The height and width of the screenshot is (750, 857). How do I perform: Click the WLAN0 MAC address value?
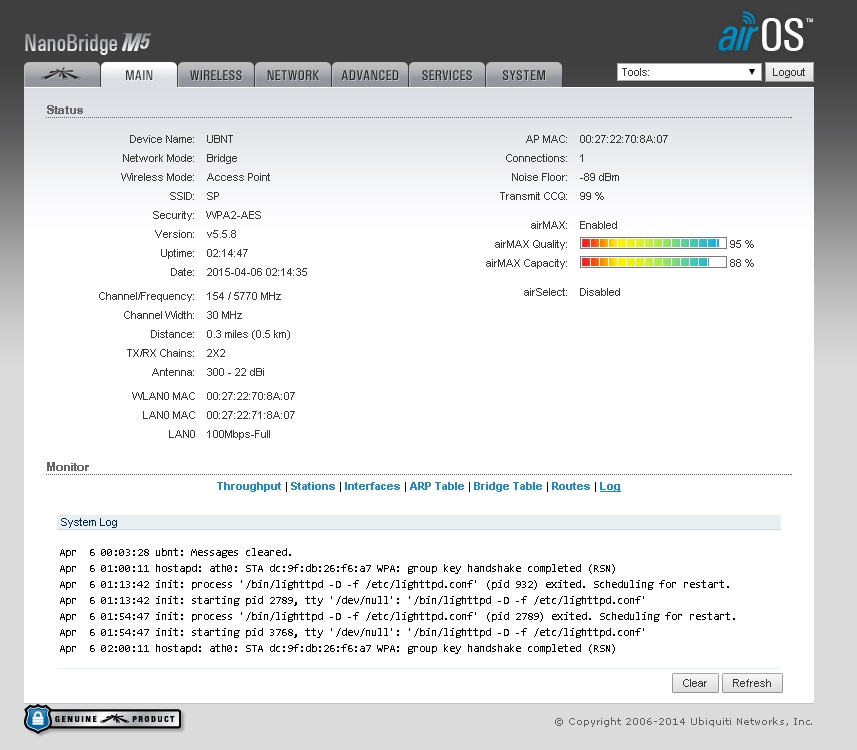pos(250,396)
